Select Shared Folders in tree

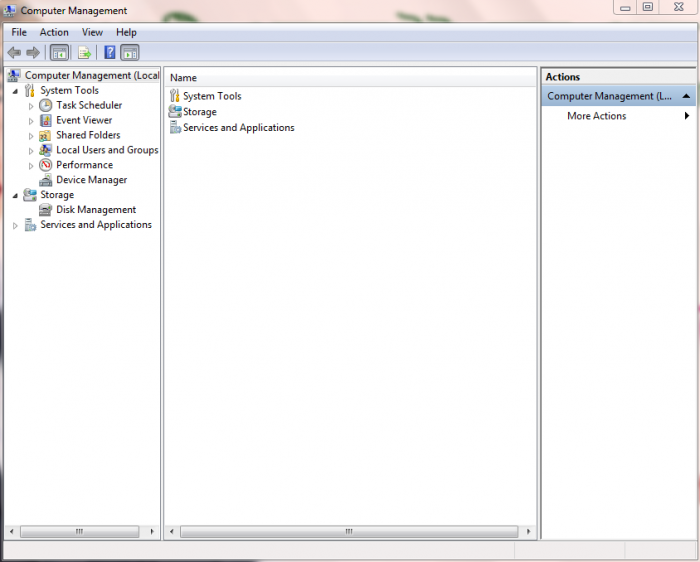(88, 135)
